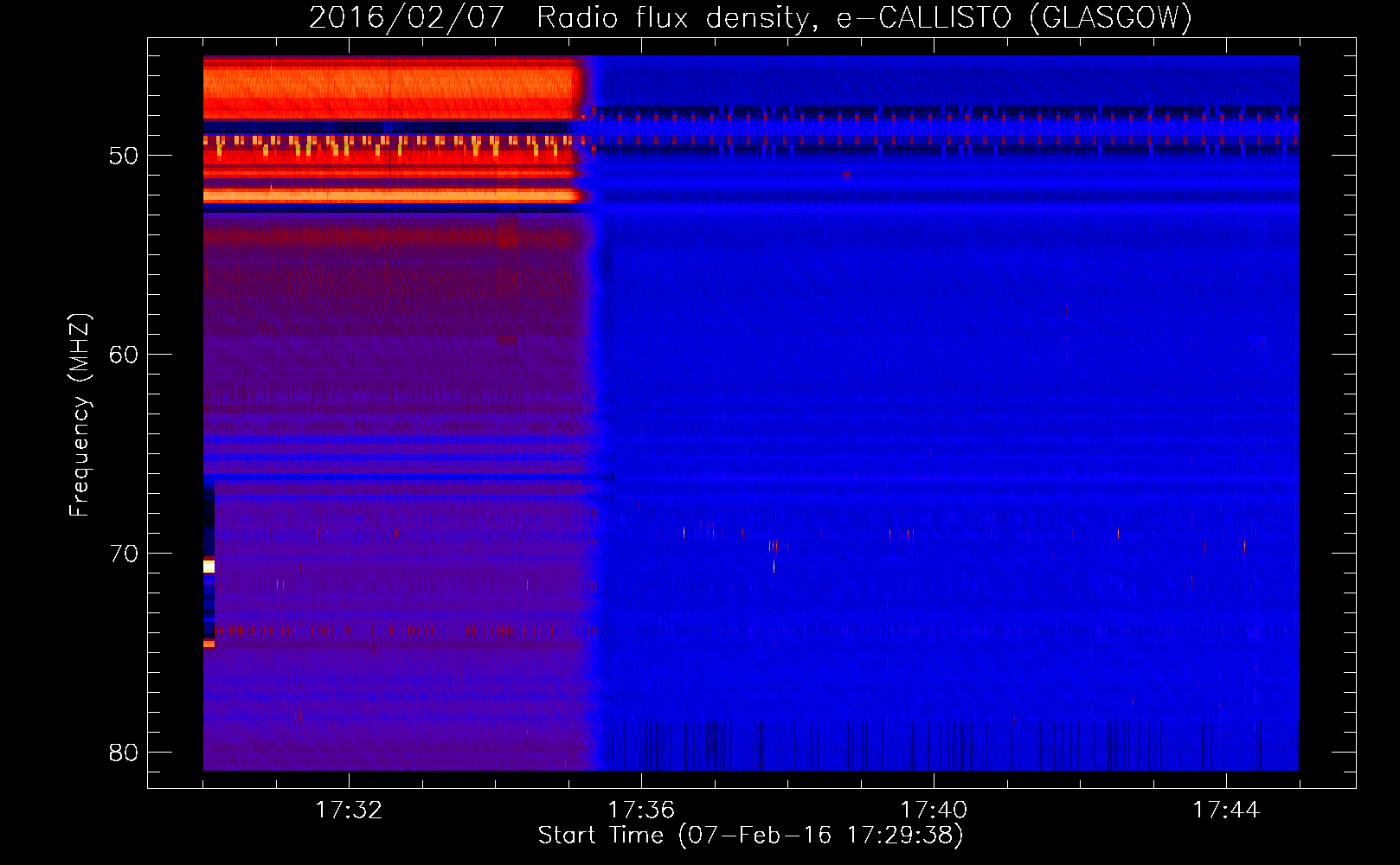Image resolution: width=1400 pixels, height=865 pixels.
Task: Click the 17:40 time tick label
Action: click(x=934, y=811)
